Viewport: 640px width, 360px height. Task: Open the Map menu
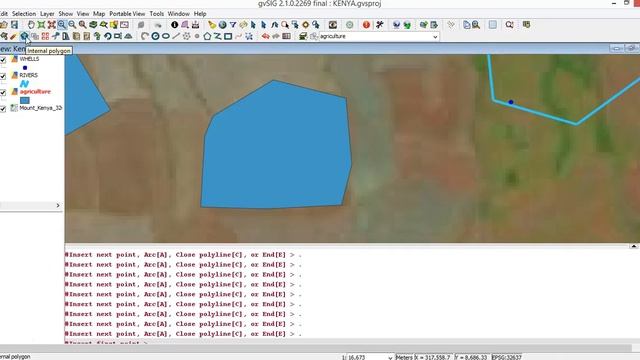click(x=99, y=13)
